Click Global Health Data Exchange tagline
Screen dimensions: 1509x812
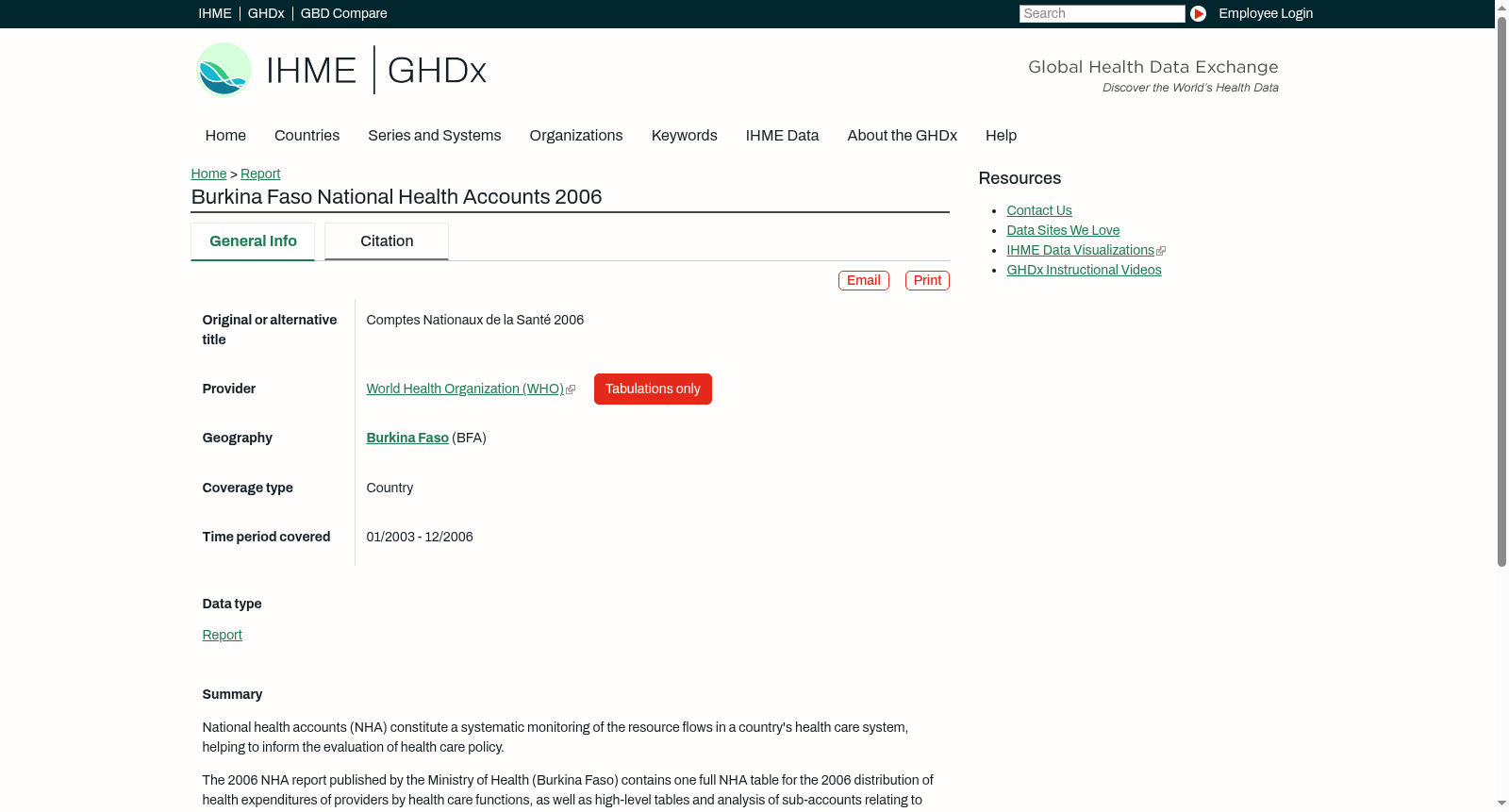tap(1152, 67)
